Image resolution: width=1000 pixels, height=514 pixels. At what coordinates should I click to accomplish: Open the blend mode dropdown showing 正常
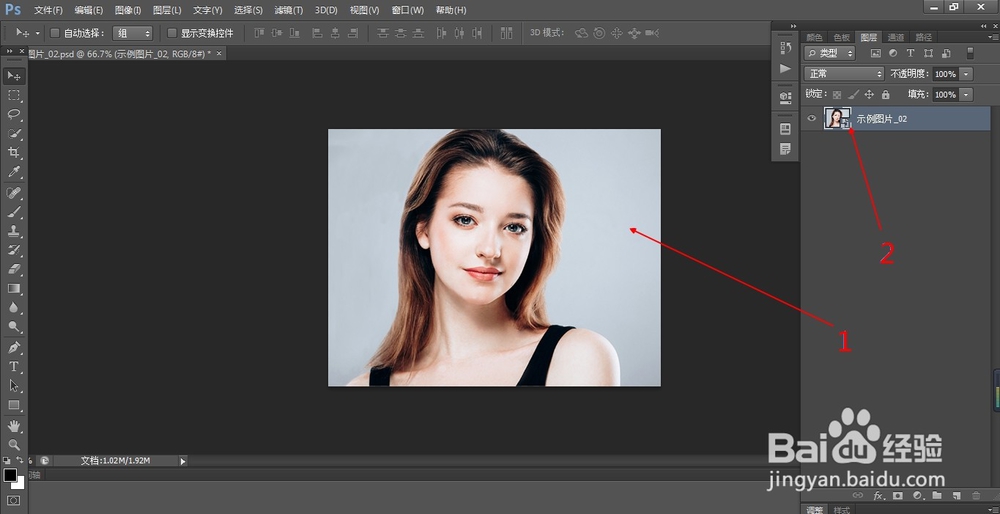point(845,74)
